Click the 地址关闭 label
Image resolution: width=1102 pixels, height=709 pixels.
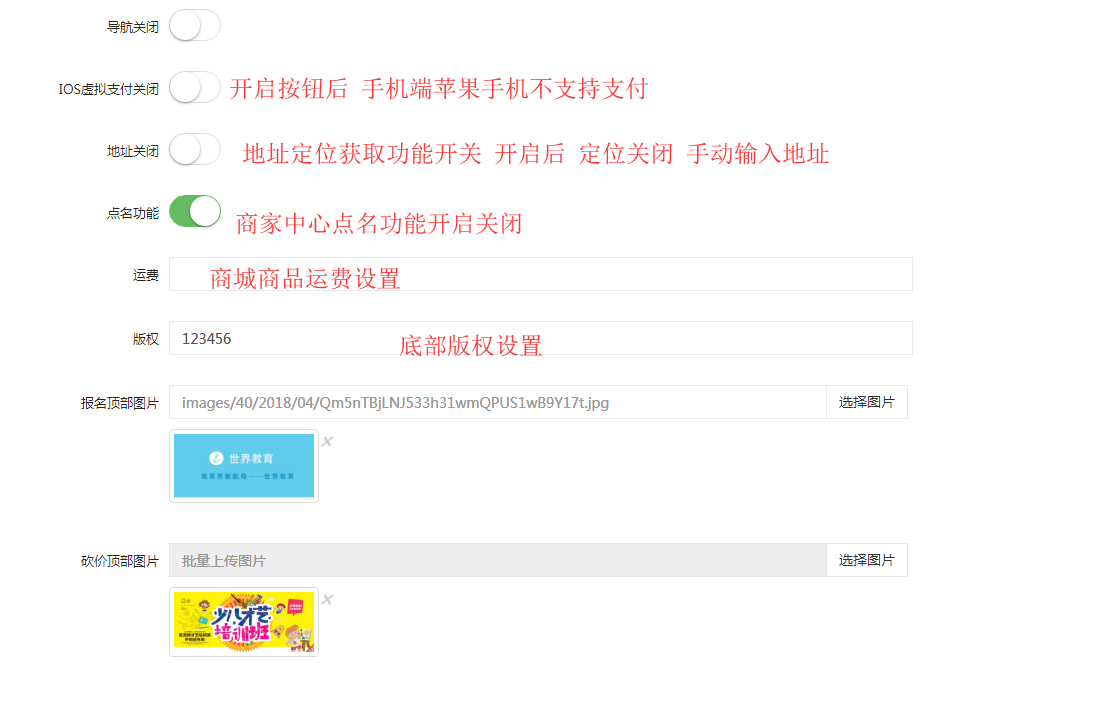133,151
